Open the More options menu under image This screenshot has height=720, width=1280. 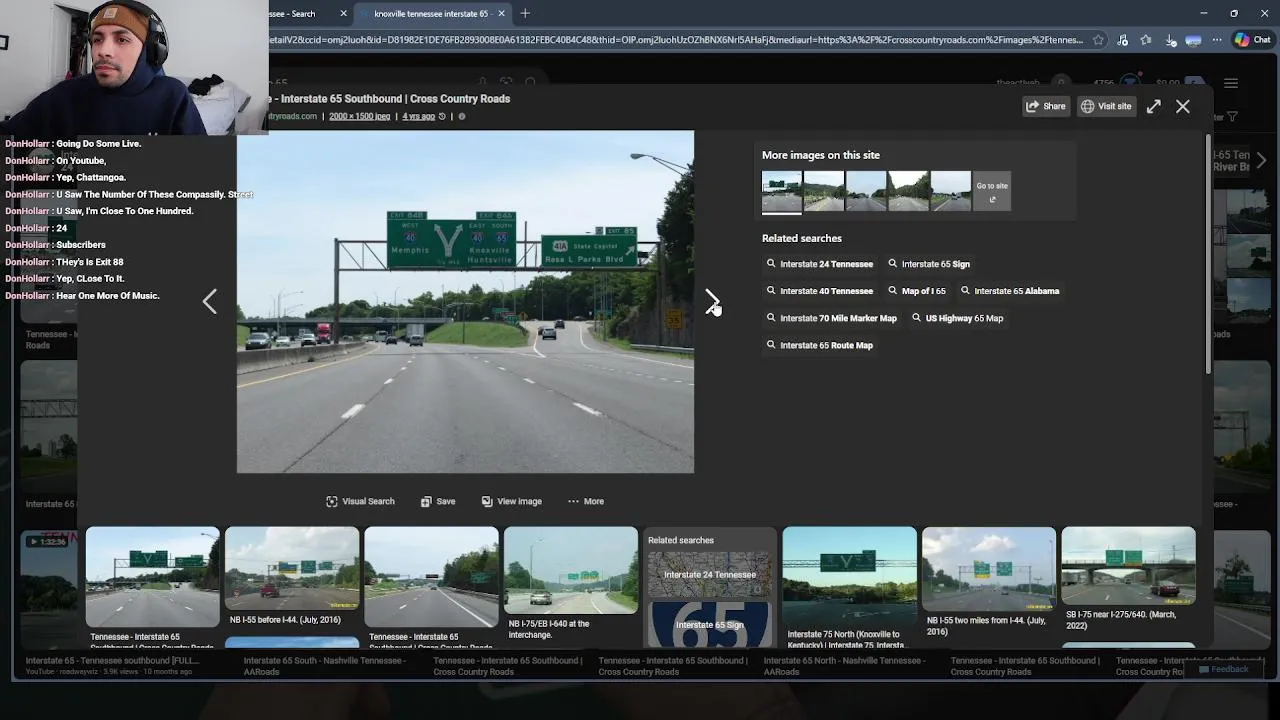[586, 501]
